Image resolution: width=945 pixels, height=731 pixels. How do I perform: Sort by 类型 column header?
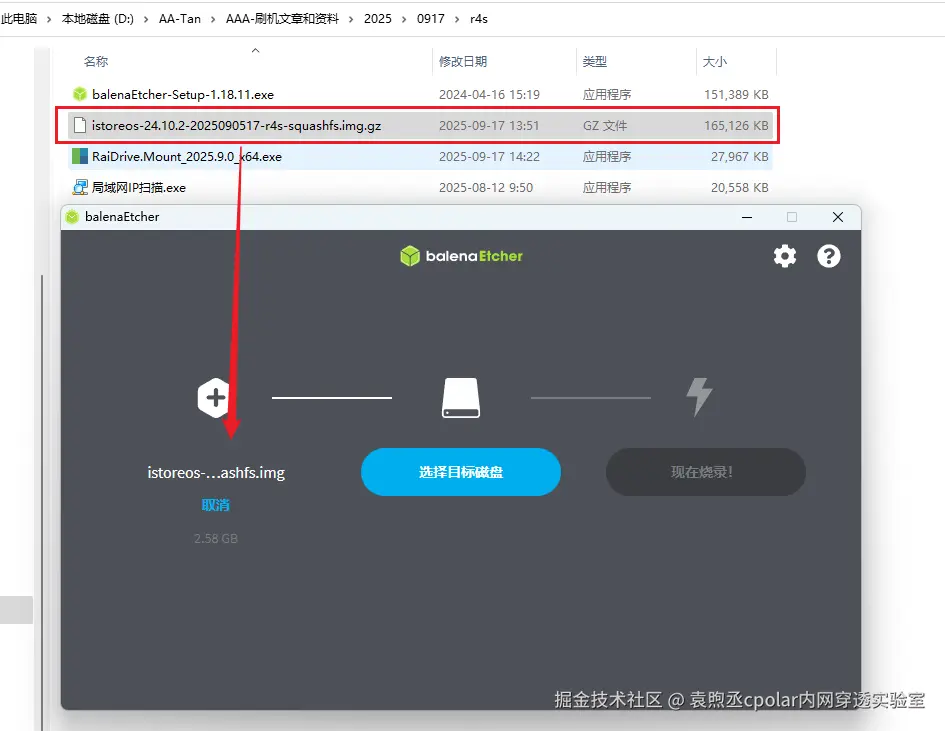point(595,61)
